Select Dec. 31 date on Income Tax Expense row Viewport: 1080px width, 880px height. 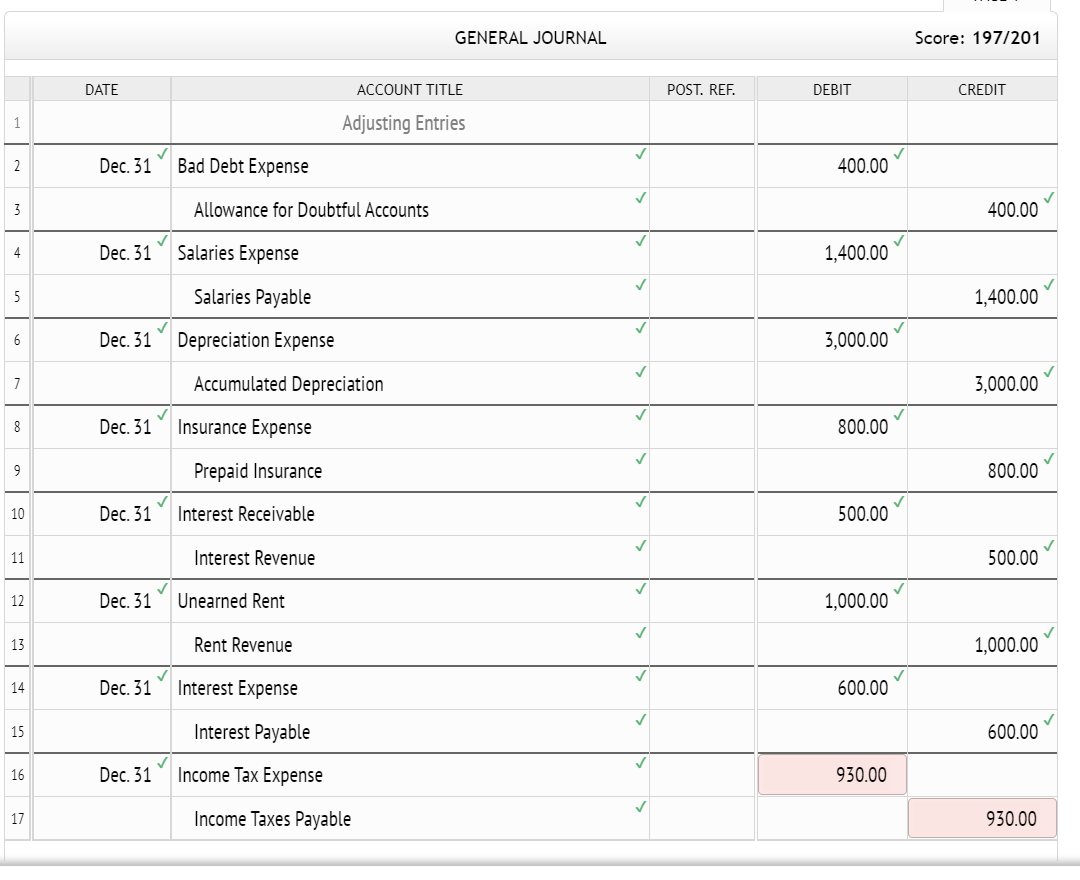(x=125, y=775)
